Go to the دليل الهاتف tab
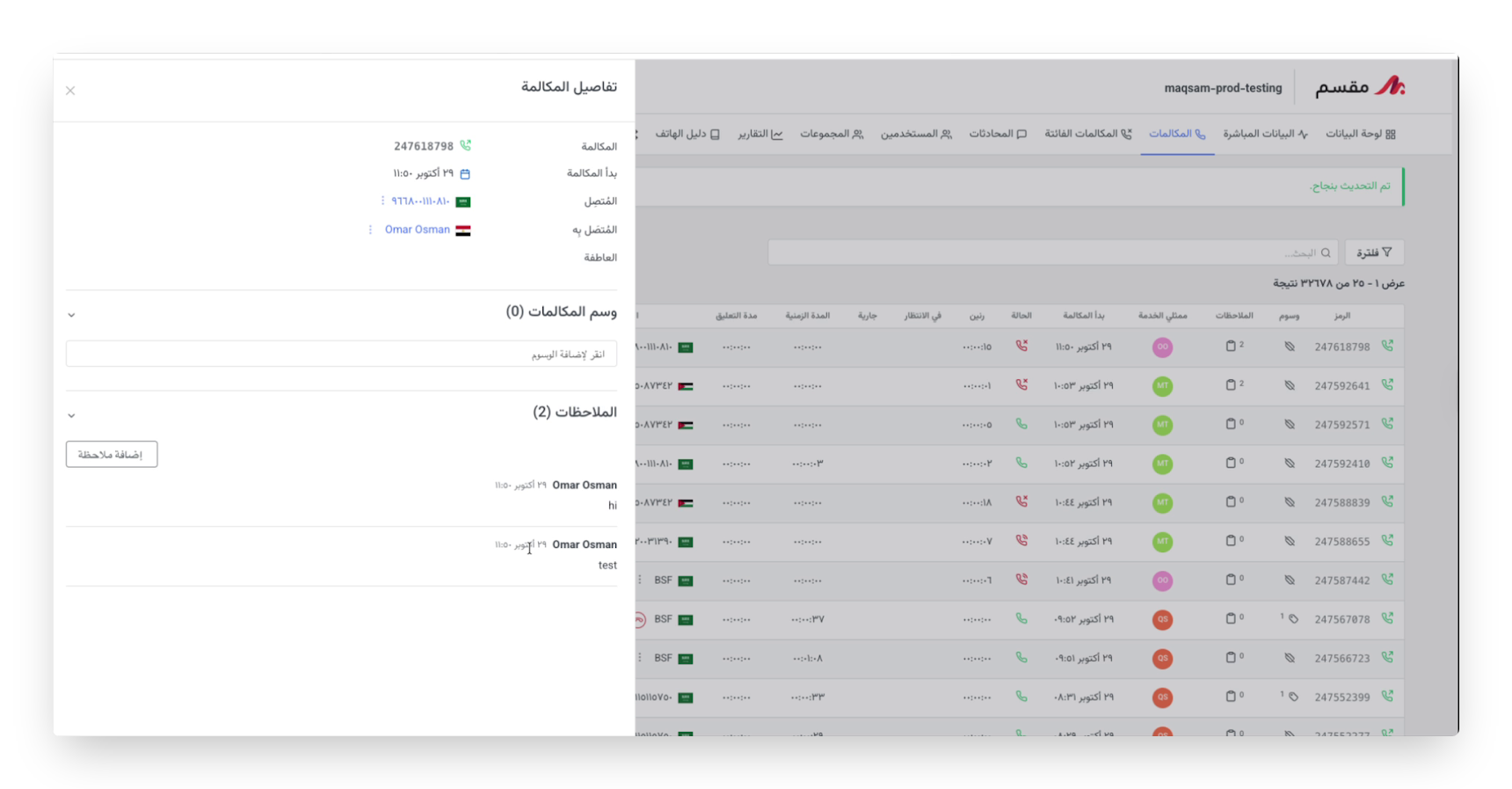This screenshot has height=789, width=1512. pyautogui.click(x=687, y=134)
